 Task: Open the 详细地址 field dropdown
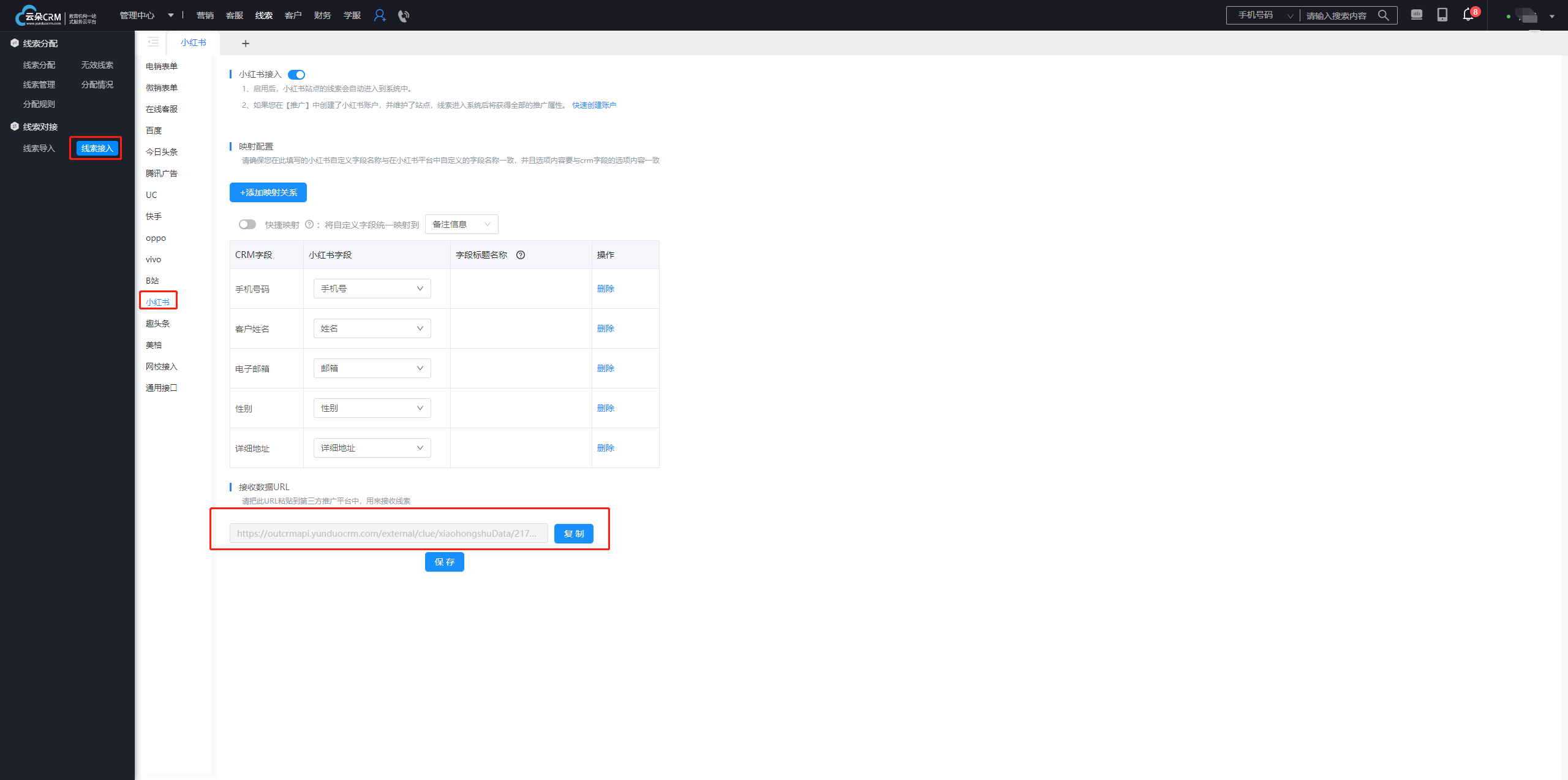(x=372, y=448)
